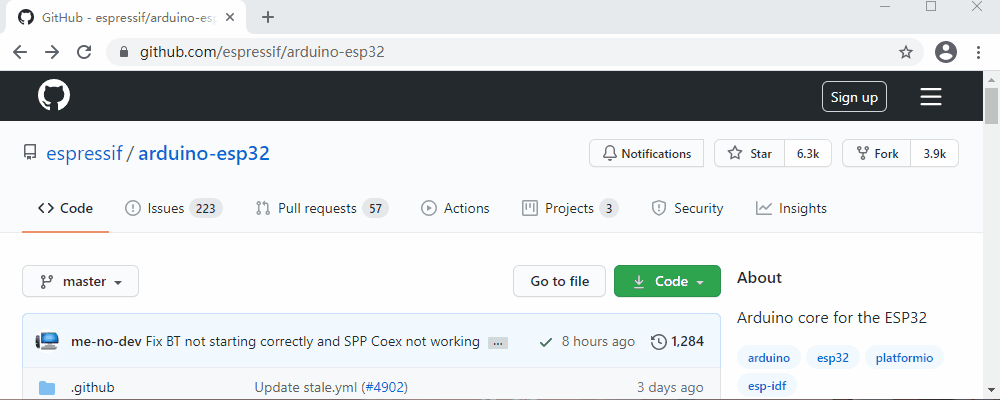Image resolution: width=1000 pixels, height=400 pixels.
Task: Open the latest commit message link
Action: click(312, 341)
